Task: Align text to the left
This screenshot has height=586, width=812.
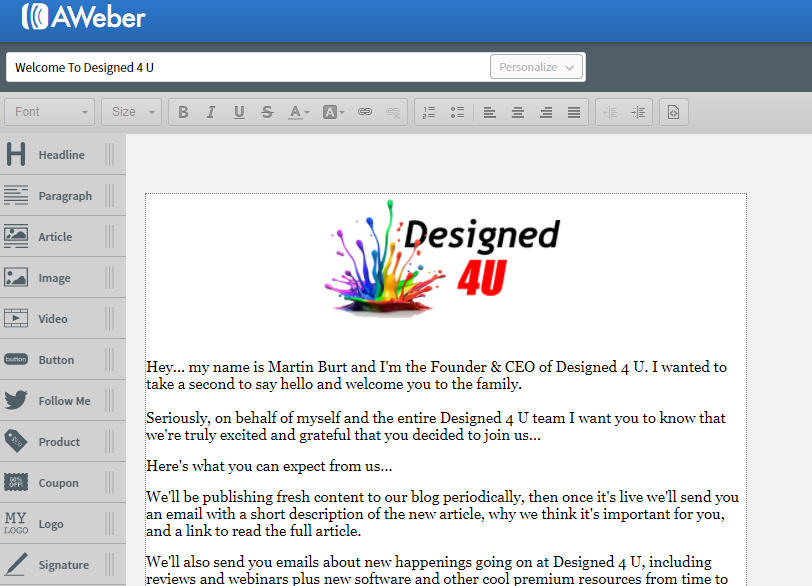Action: pyautogui.click(x=489, y=112)
